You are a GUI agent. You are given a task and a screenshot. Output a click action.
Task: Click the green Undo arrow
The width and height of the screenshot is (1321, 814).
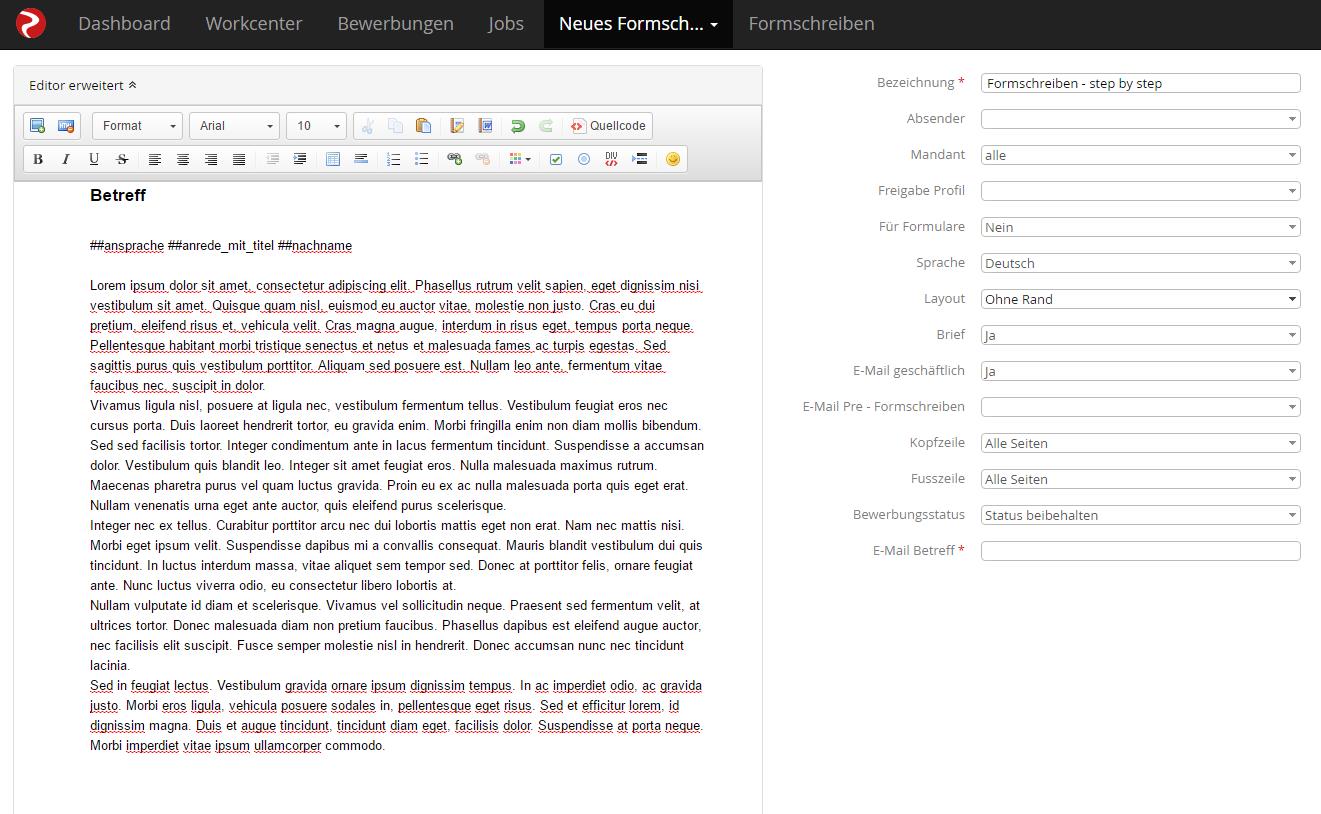click(518, 126)
